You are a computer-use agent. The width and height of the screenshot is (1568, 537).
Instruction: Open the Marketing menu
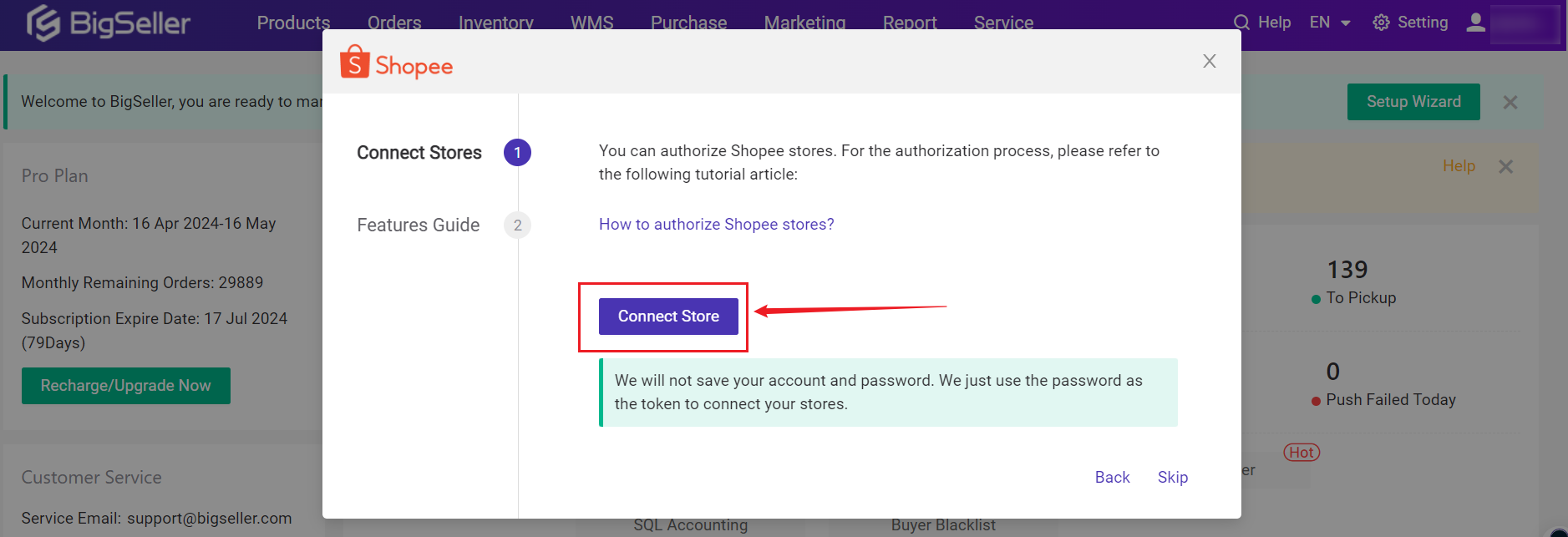click(804, 23)
